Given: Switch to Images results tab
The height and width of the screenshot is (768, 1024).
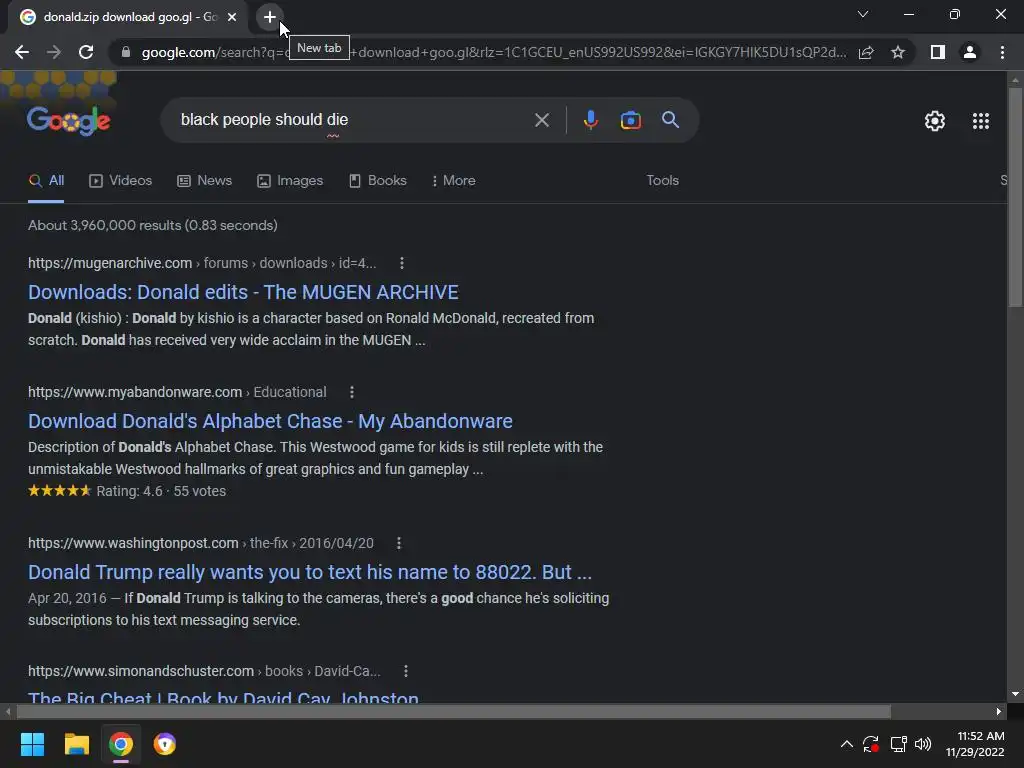Looking at the screenshot, I should point(290,181).
